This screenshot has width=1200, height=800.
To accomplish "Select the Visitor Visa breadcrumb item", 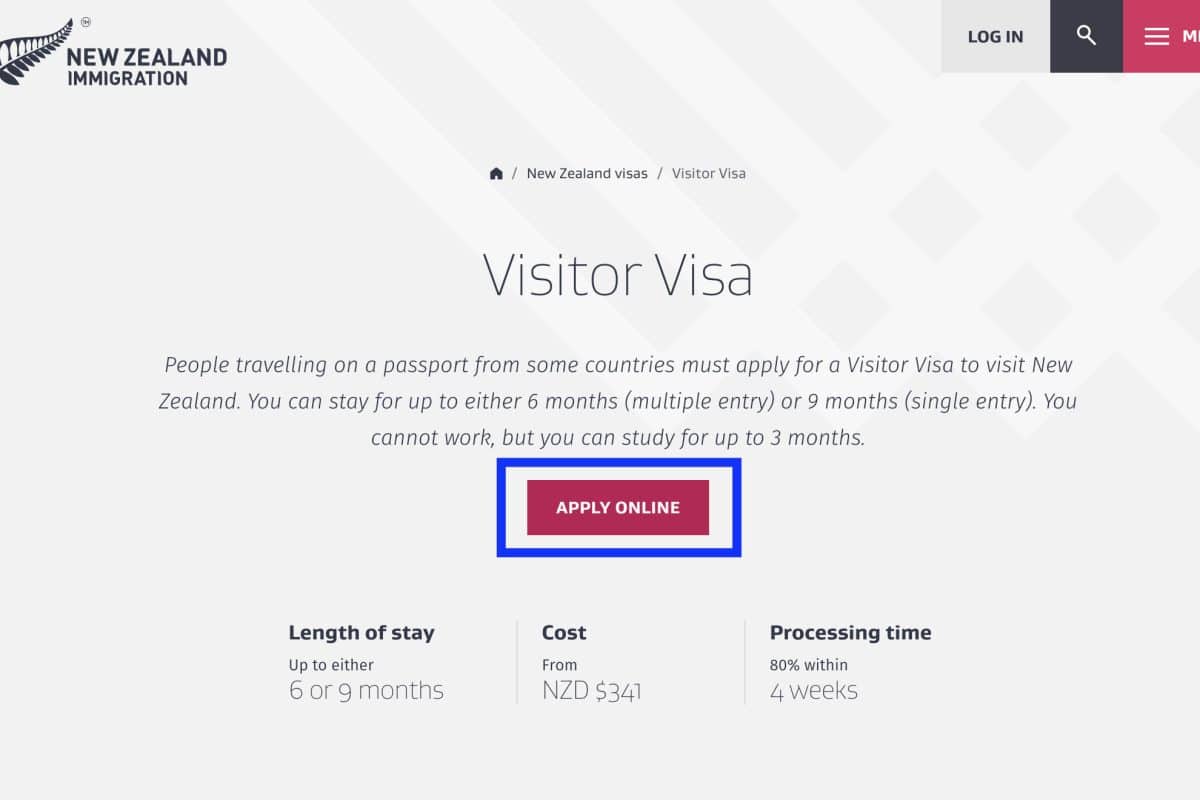I will pos(708,173).
